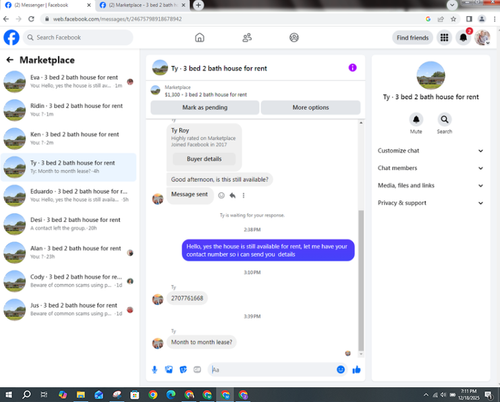Open Alan's house for rent conversation
500x402 pixels.
[x=68, y=253]
